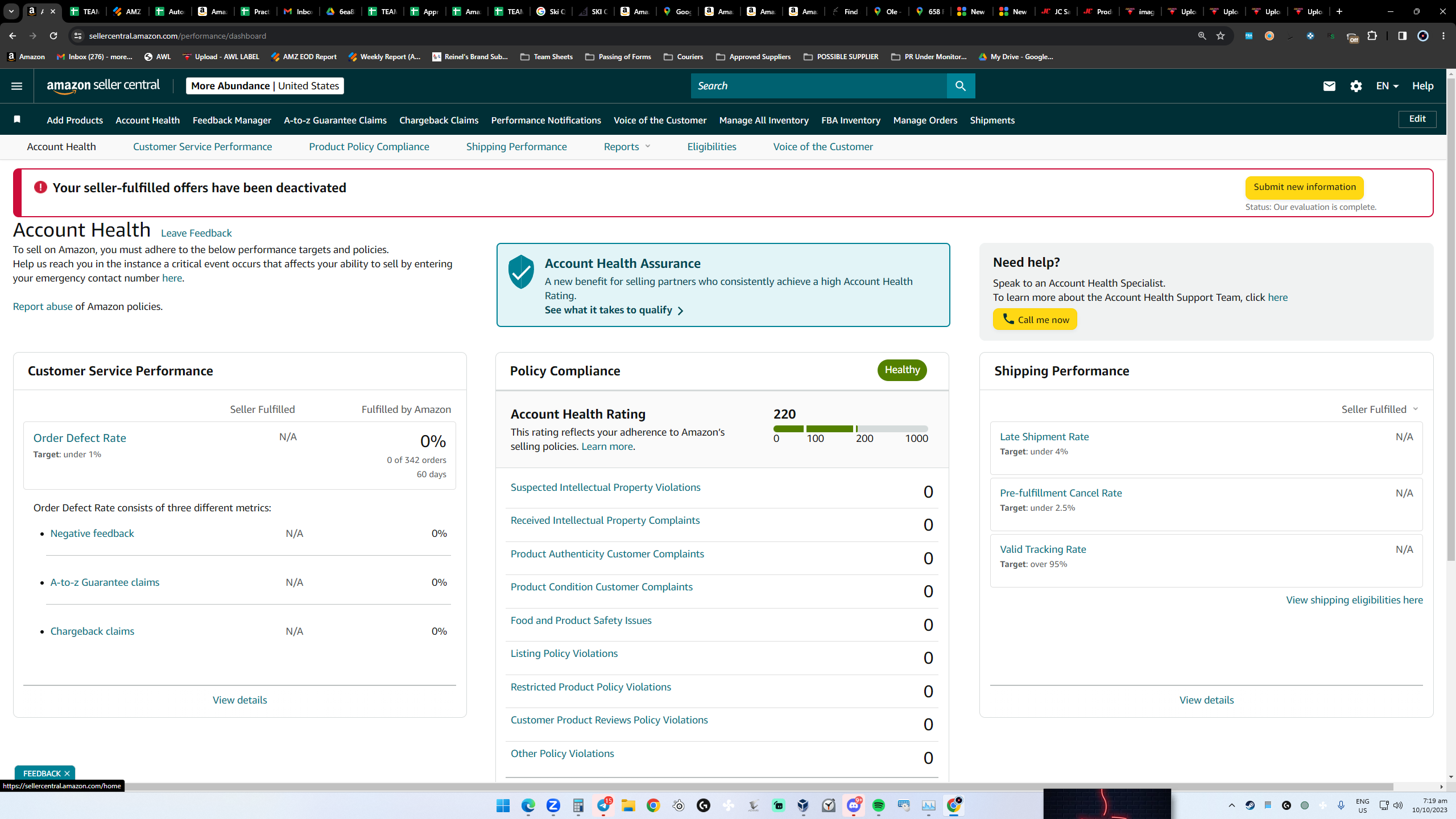Go back using the browser back arrow
This screenshot has width=1456, height=819.
tap(13, 36)
